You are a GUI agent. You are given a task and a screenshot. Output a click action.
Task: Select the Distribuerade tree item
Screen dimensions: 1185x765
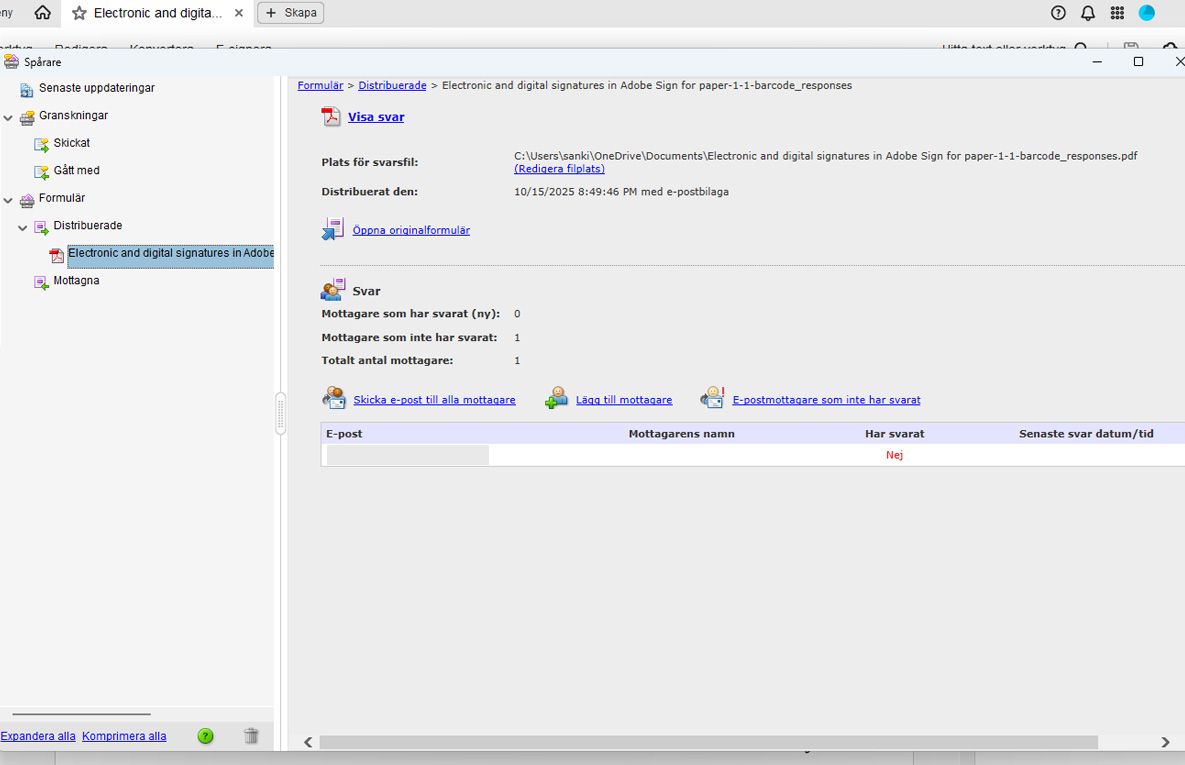click(88, 225)
